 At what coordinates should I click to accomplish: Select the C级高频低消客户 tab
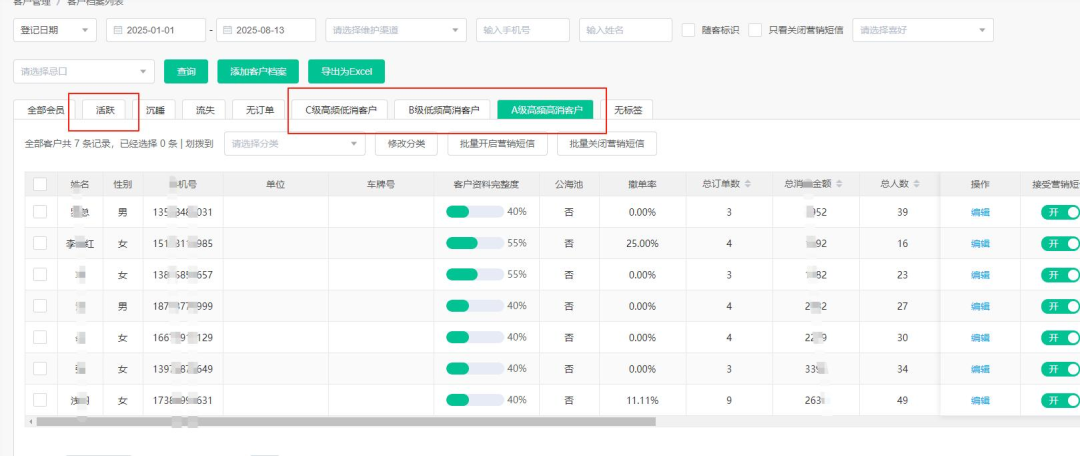coord(340,110)
